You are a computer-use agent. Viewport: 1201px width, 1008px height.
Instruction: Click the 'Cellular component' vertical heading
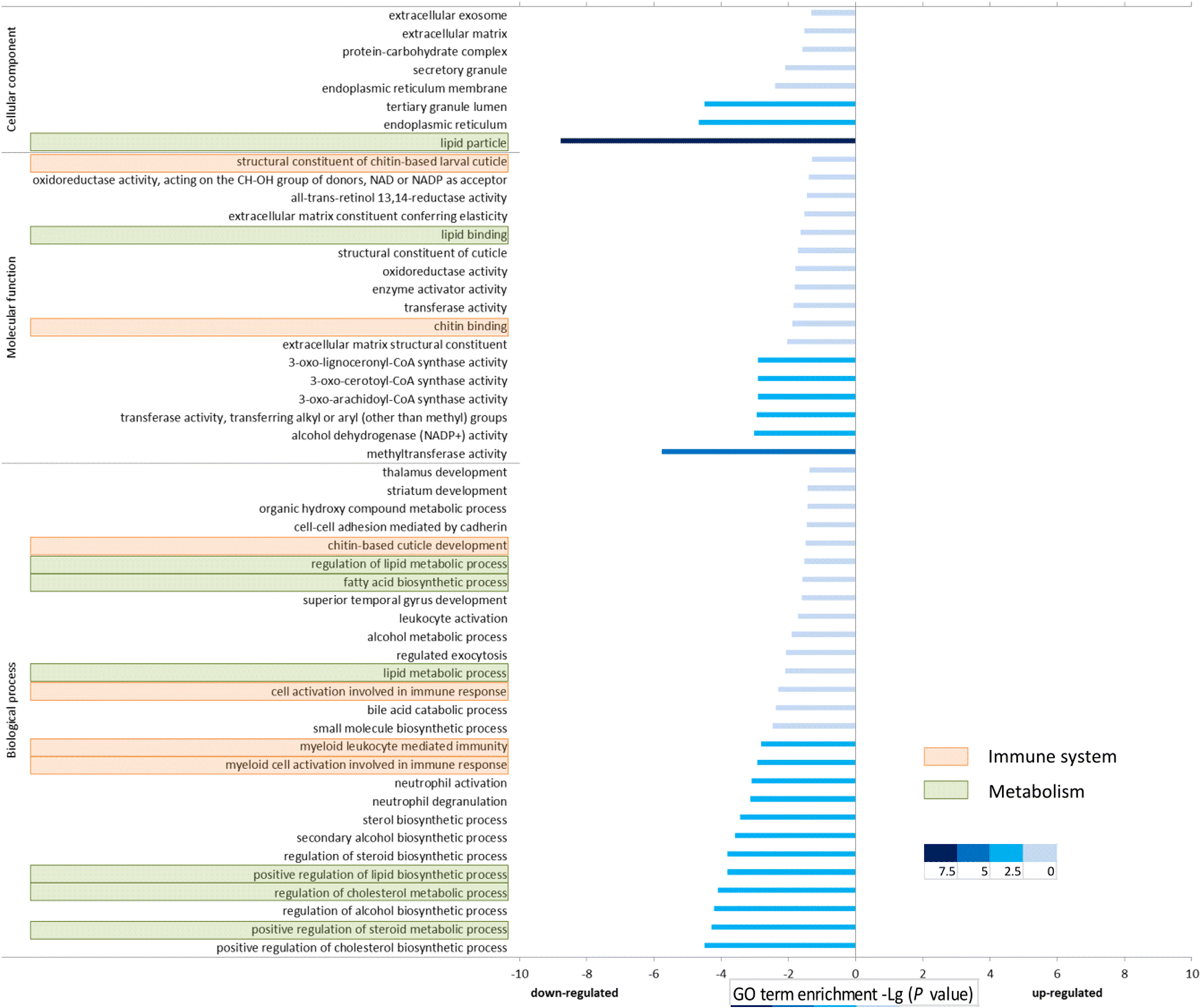pos(11,80)
